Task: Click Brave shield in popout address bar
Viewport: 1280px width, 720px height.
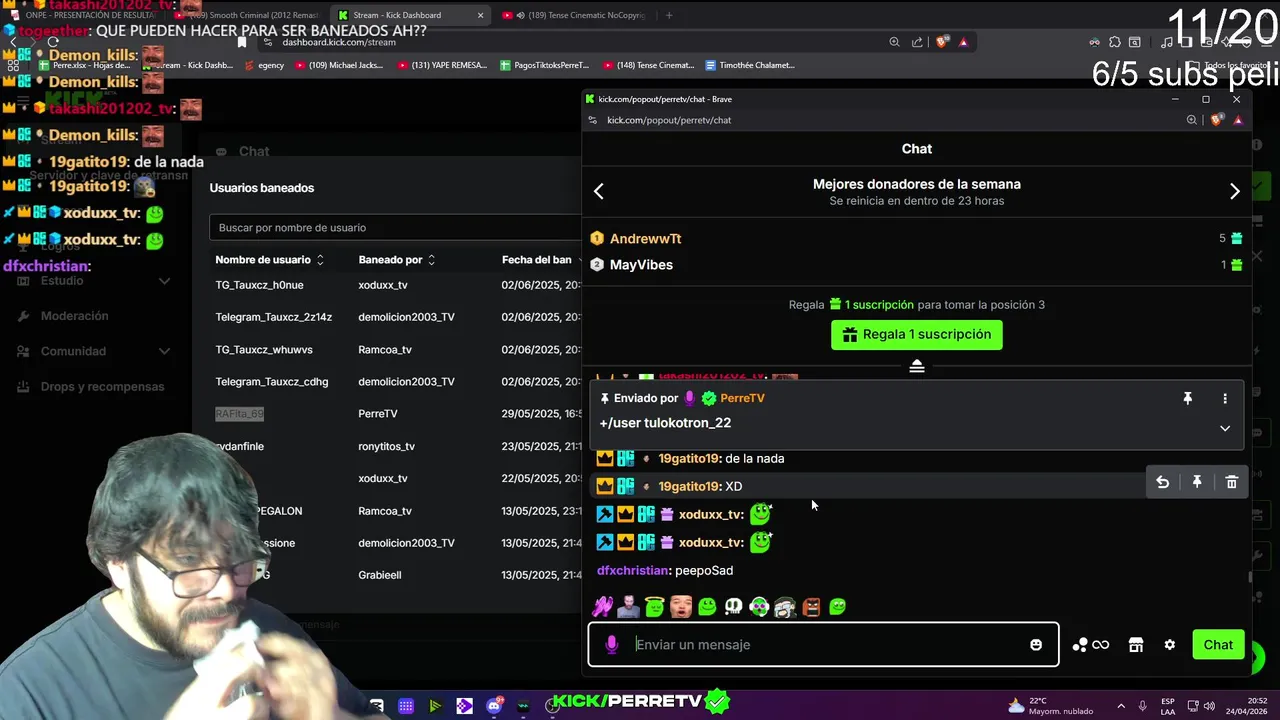Action: tap(1216, 120)
